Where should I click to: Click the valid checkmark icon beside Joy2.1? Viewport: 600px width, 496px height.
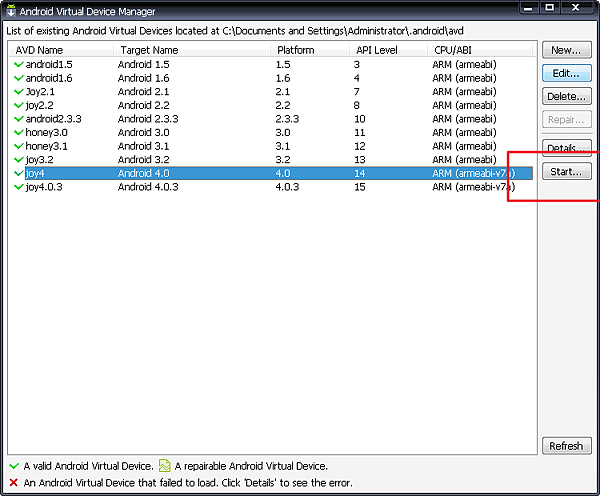18,91
